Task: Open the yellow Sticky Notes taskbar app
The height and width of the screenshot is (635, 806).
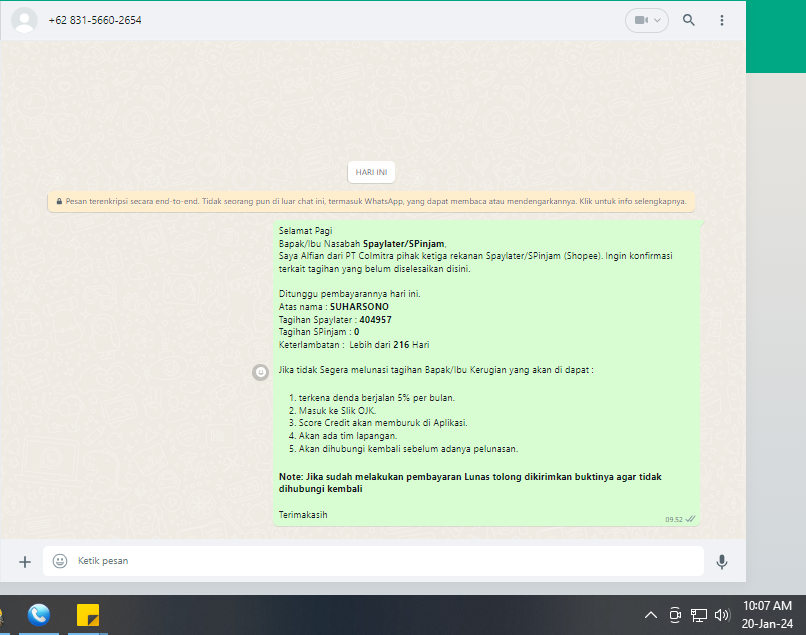Action: click(x=88, y=615)
